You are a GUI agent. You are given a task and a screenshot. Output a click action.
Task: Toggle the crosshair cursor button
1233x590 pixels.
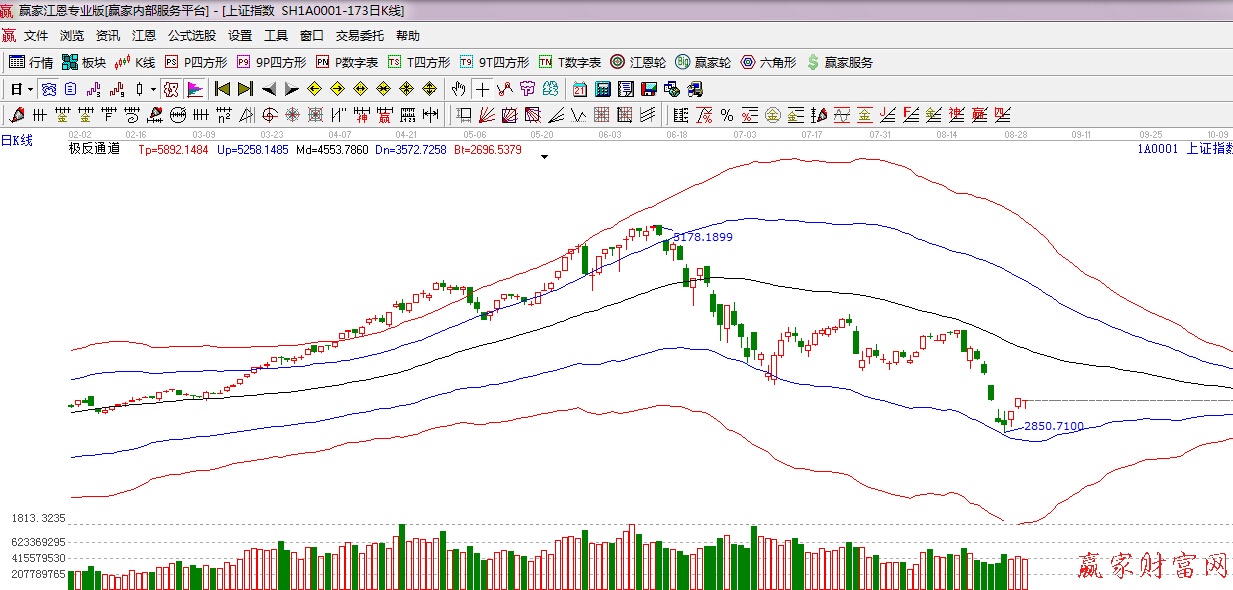click(x=483, y=89)
